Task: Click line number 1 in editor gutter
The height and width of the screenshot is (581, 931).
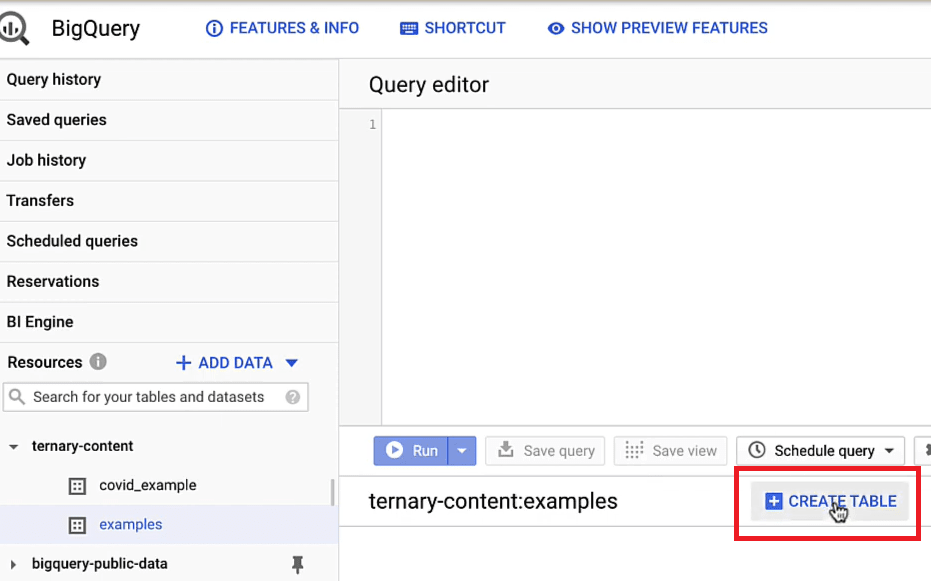Action: pos(372,125)
